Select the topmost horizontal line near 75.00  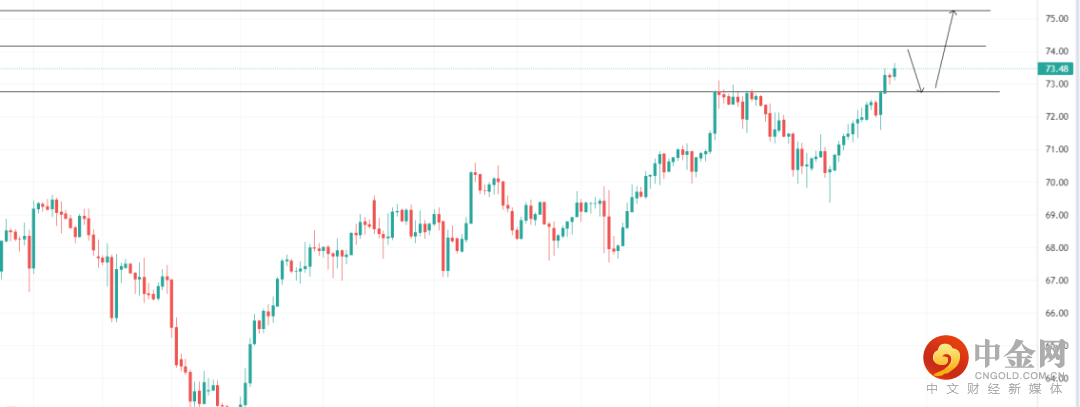[500, 11]
